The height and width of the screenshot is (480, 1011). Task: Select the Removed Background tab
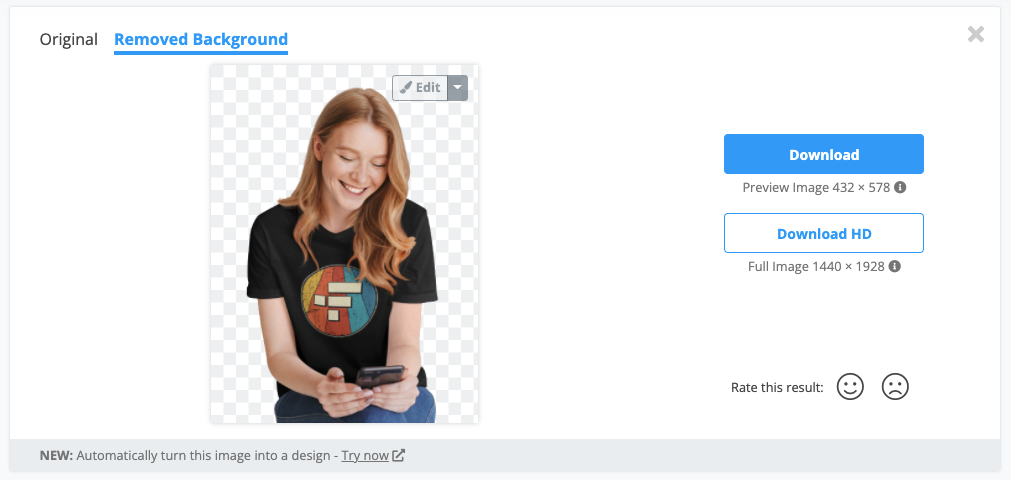point(201,40)
